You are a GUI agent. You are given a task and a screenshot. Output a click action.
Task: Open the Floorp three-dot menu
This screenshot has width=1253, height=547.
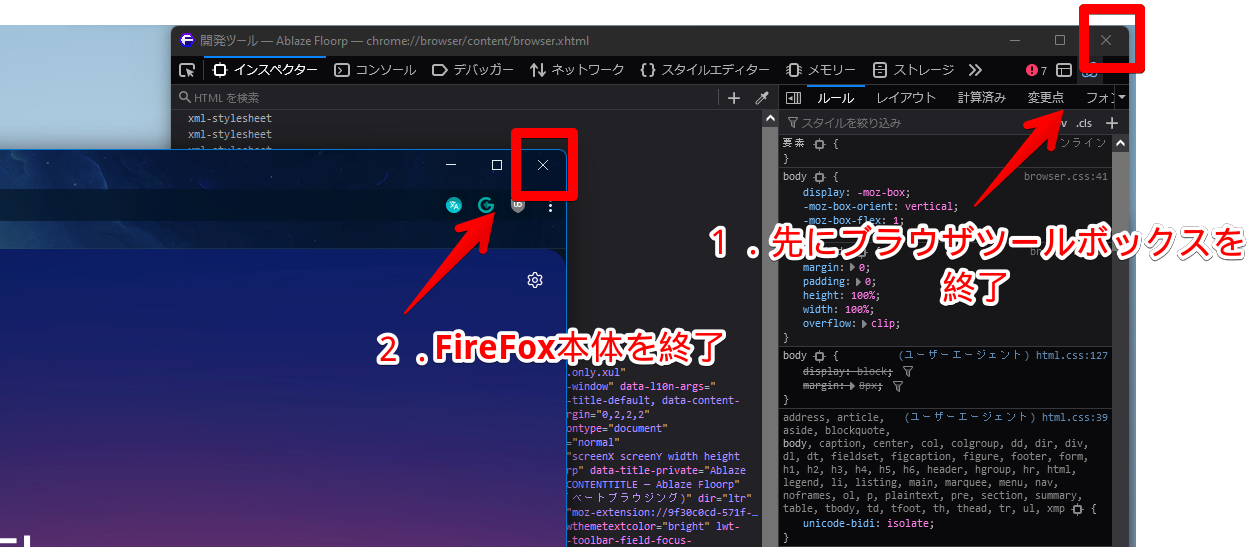(550, 206)
